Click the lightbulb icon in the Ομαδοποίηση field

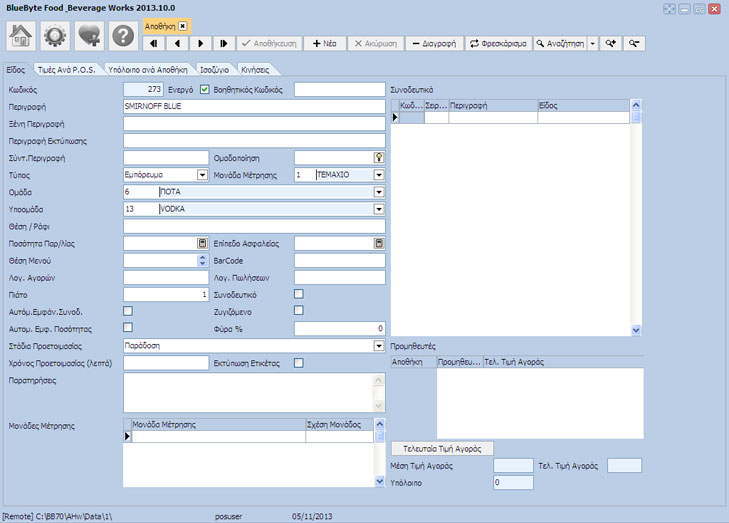(379, 157)
